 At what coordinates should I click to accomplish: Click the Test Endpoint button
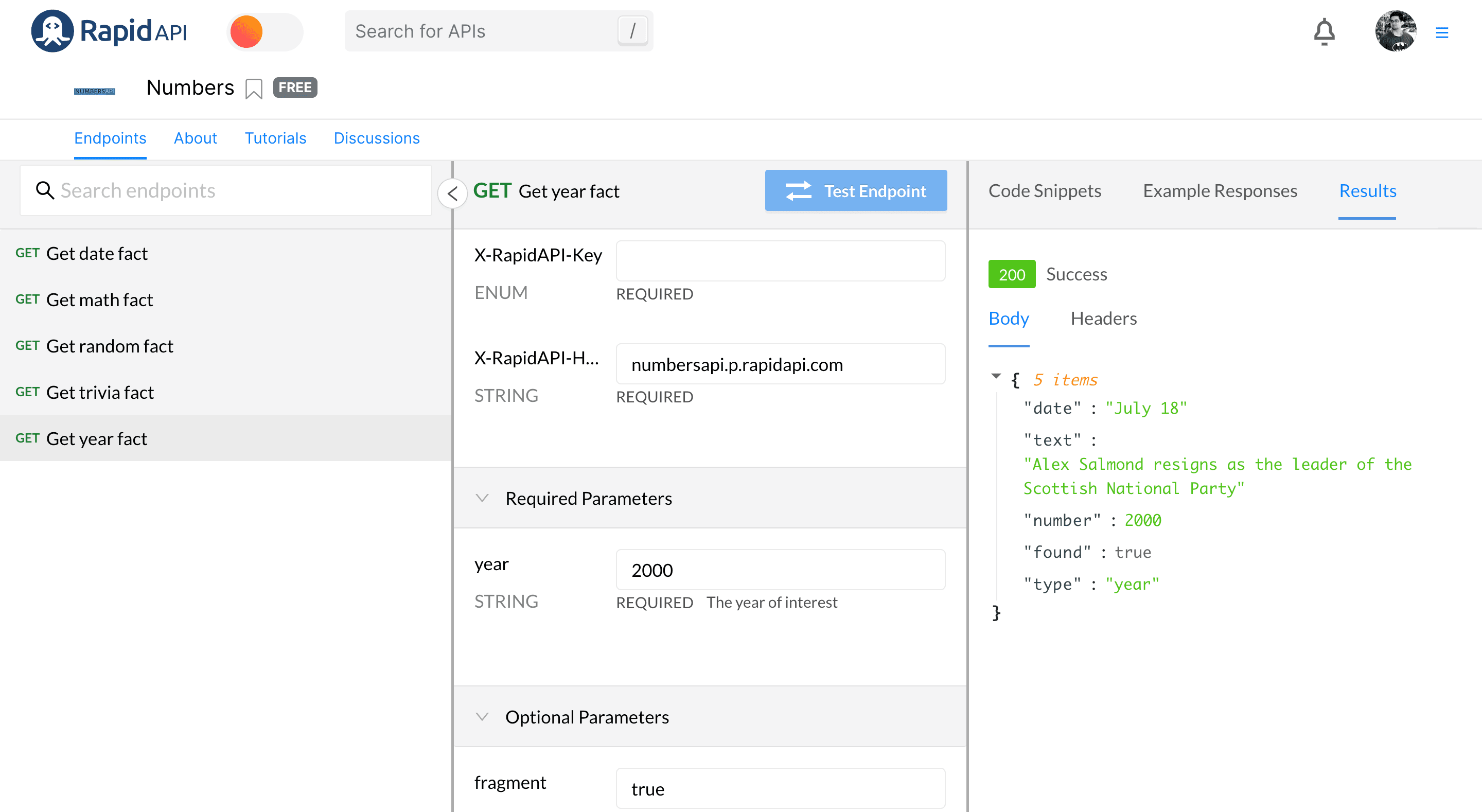(x=855, y=190)
